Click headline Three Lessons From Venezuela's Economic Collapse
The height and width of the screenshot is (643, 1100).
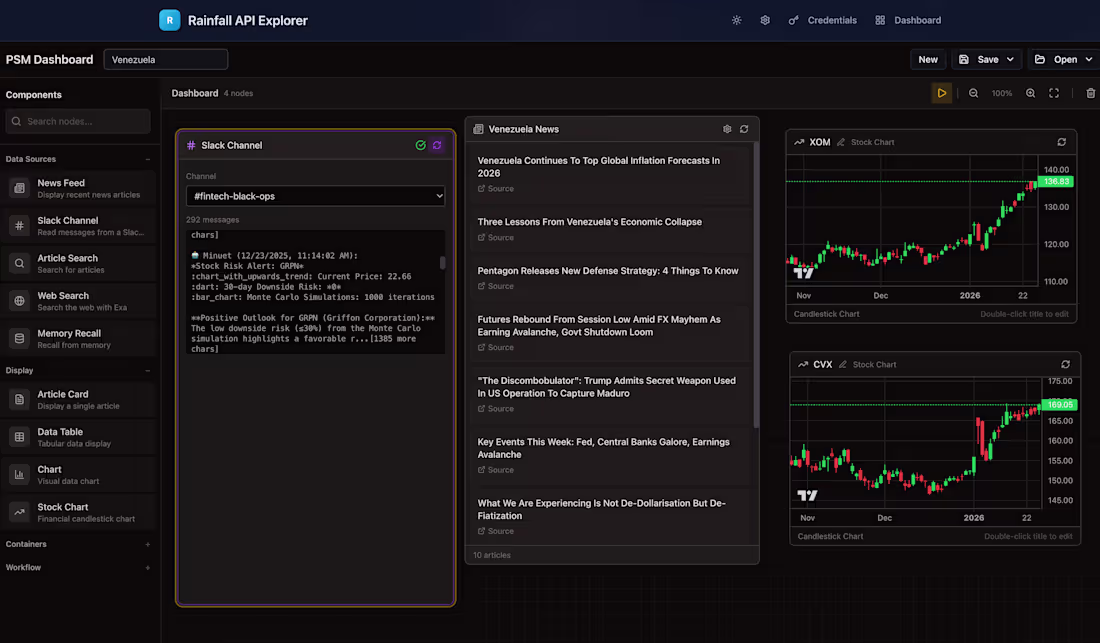pos(589,222)
